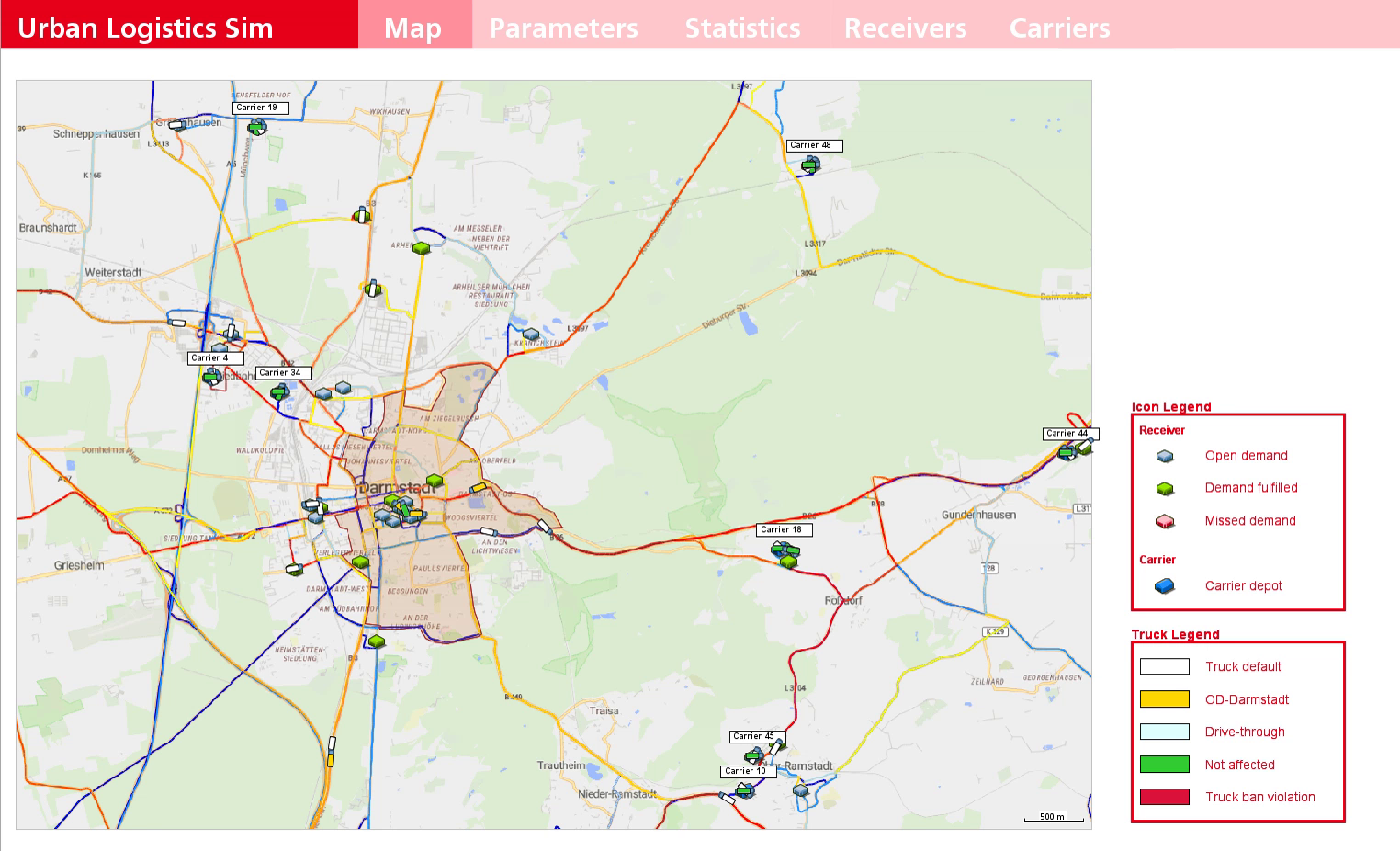Click the Missed demand legend icon
This screenshot has width=1400, height=851.
tap(1165, 521)
